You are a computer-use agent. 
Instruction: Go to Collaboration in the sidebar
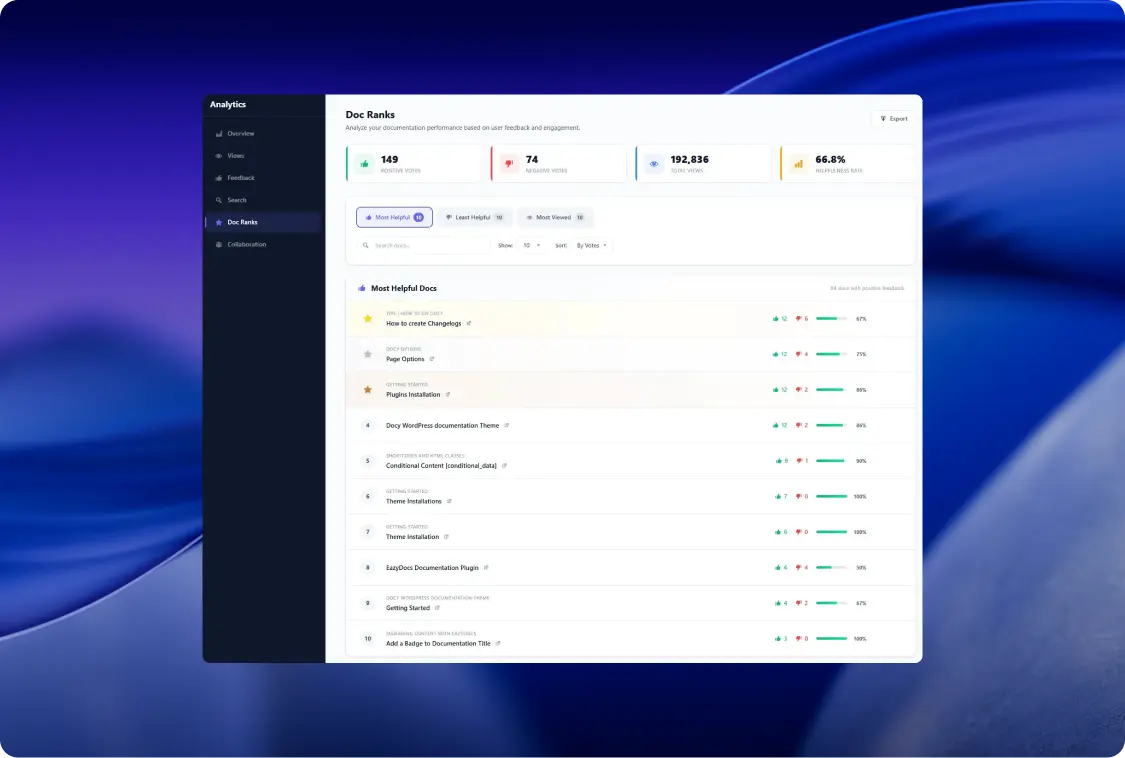[246, 245]
